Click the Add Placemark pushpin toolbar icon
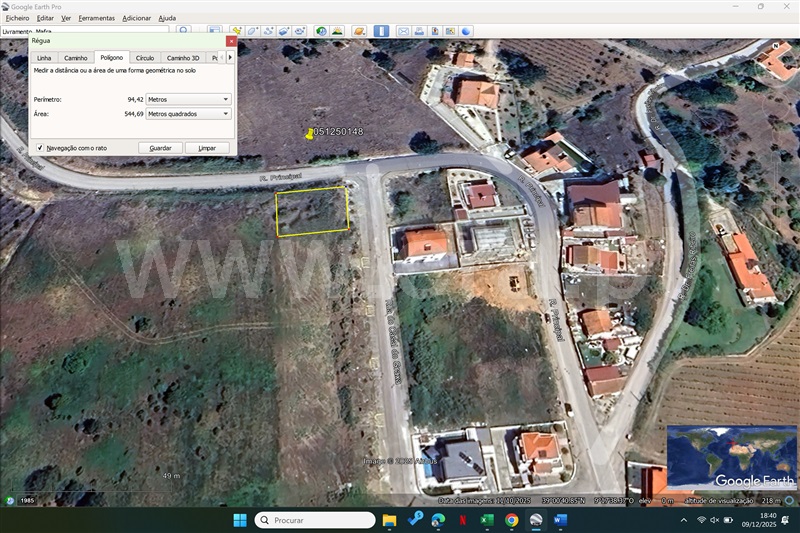Viewport: 800px width, 533px height. (237, 31)
